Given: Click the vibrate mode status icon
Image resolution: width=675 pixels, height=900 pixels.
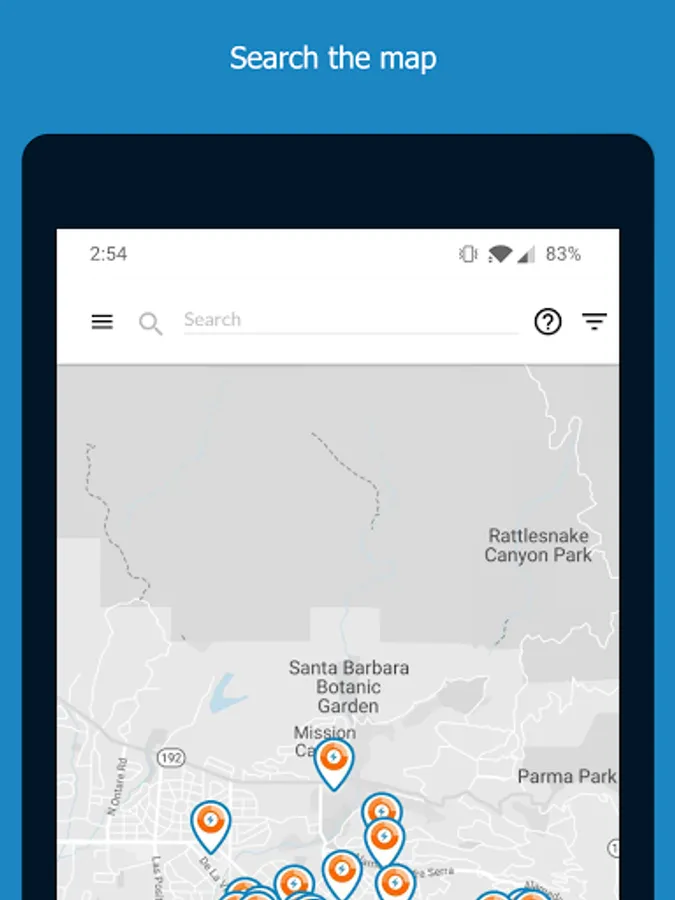Looking at the screenshot, I should point(468,254).
